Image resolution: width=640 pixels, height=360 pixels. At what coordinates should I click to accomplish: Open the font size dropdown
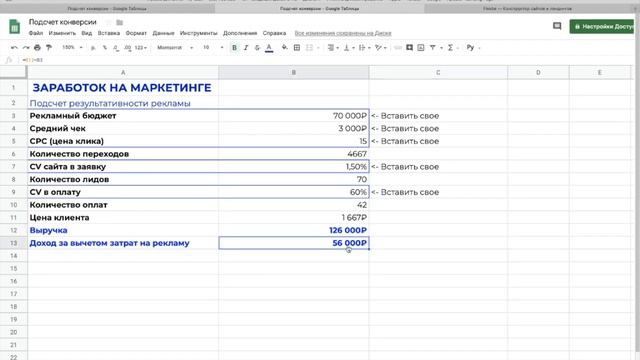pos(213,48)
